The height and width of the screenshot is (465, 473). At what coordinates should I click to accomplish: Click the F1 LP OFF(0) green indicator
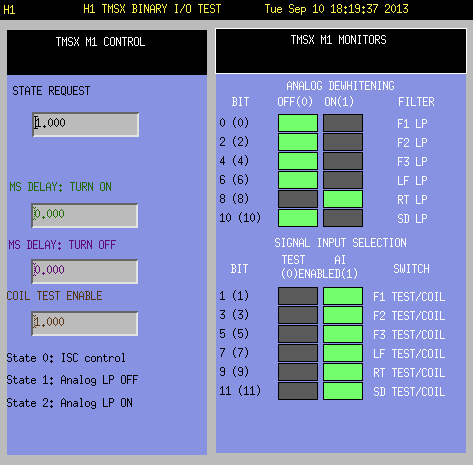[298, 123]
